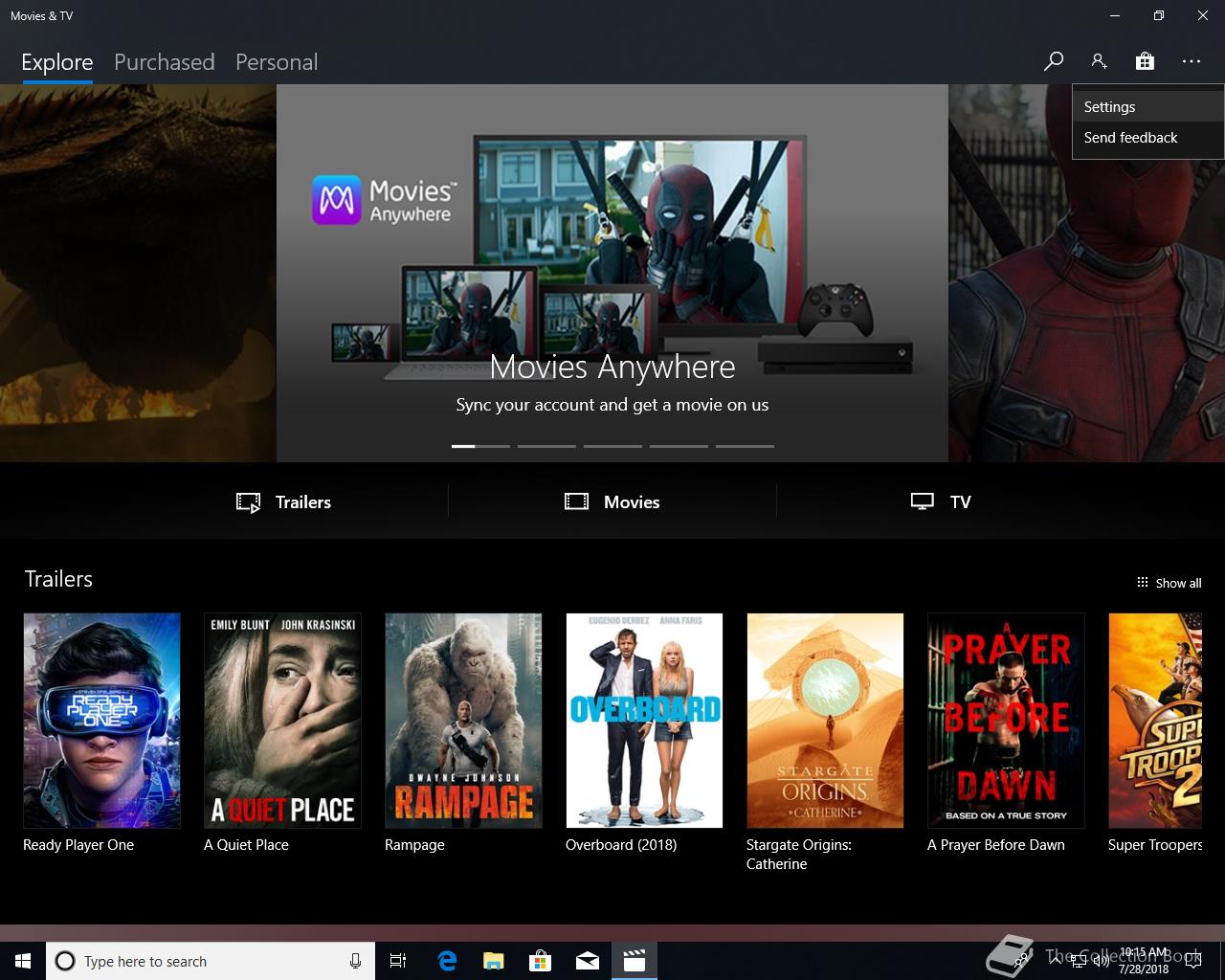Open the Movies Anywhere banner

click(x=612, y=273)
